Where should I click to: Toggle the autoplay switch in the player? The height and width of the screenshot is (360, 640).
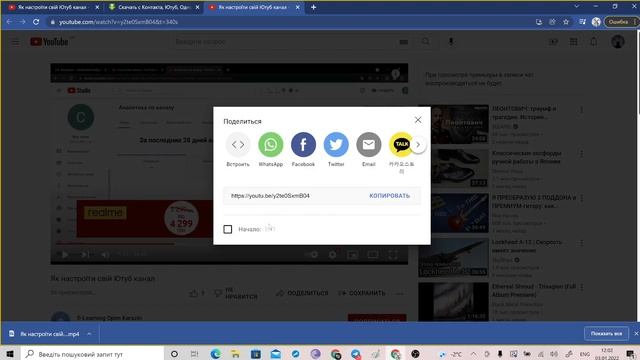[x=312, y=255]
